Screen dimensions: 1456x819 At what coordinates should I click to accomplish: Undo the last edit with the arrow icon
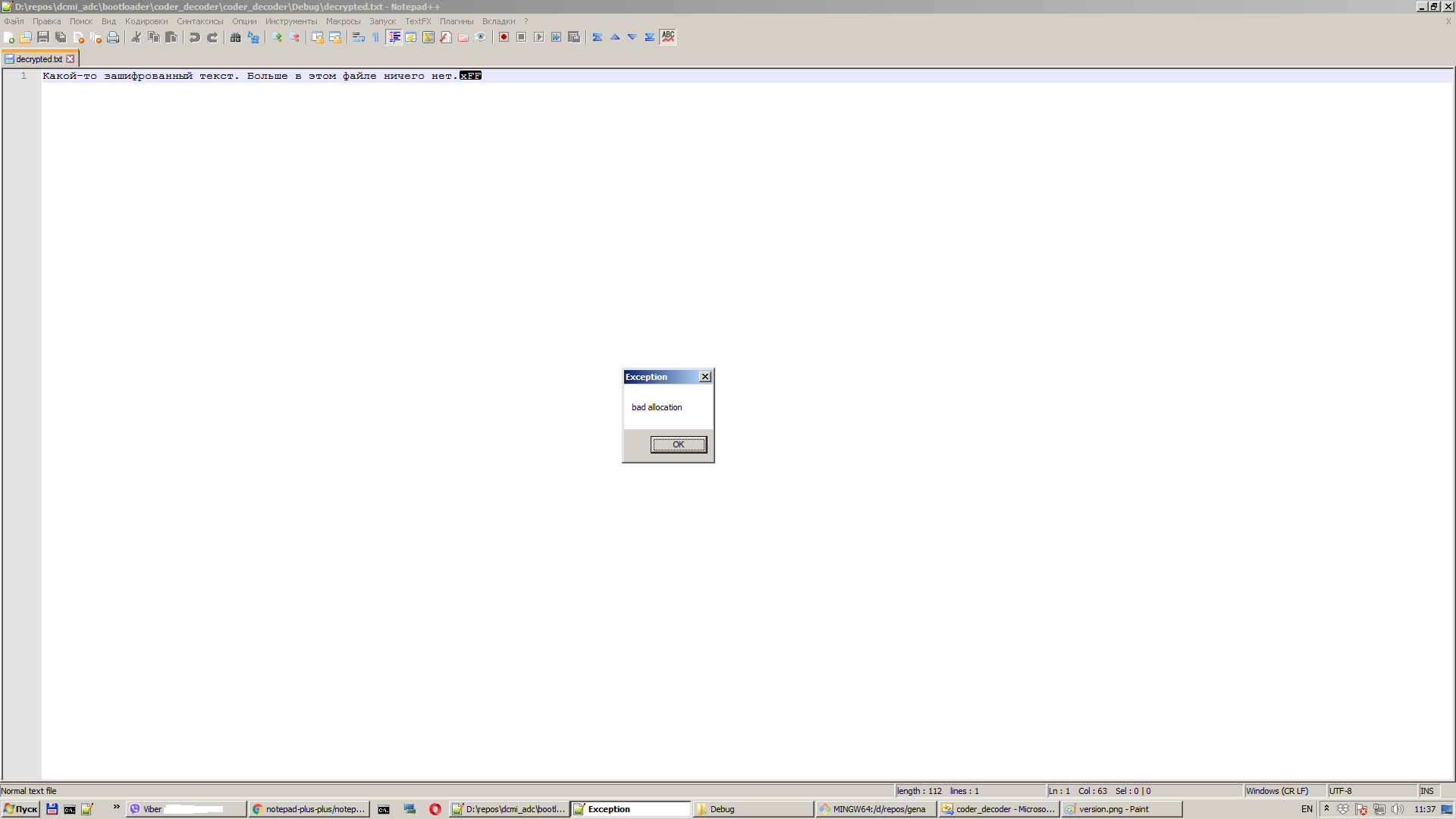coord(194,37)
